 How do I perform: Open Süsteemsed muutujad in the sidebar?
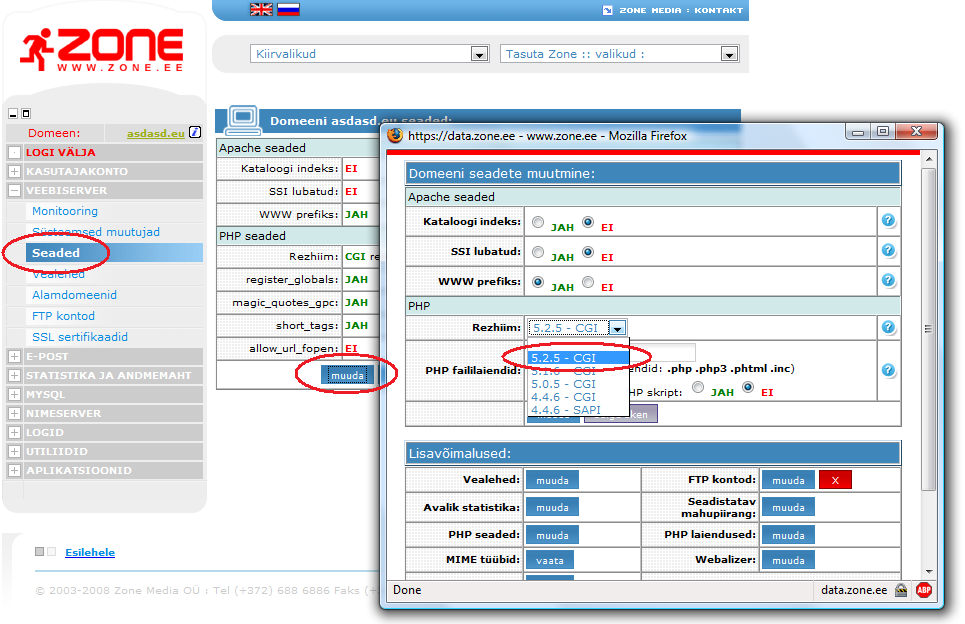[x=96, y=232]
